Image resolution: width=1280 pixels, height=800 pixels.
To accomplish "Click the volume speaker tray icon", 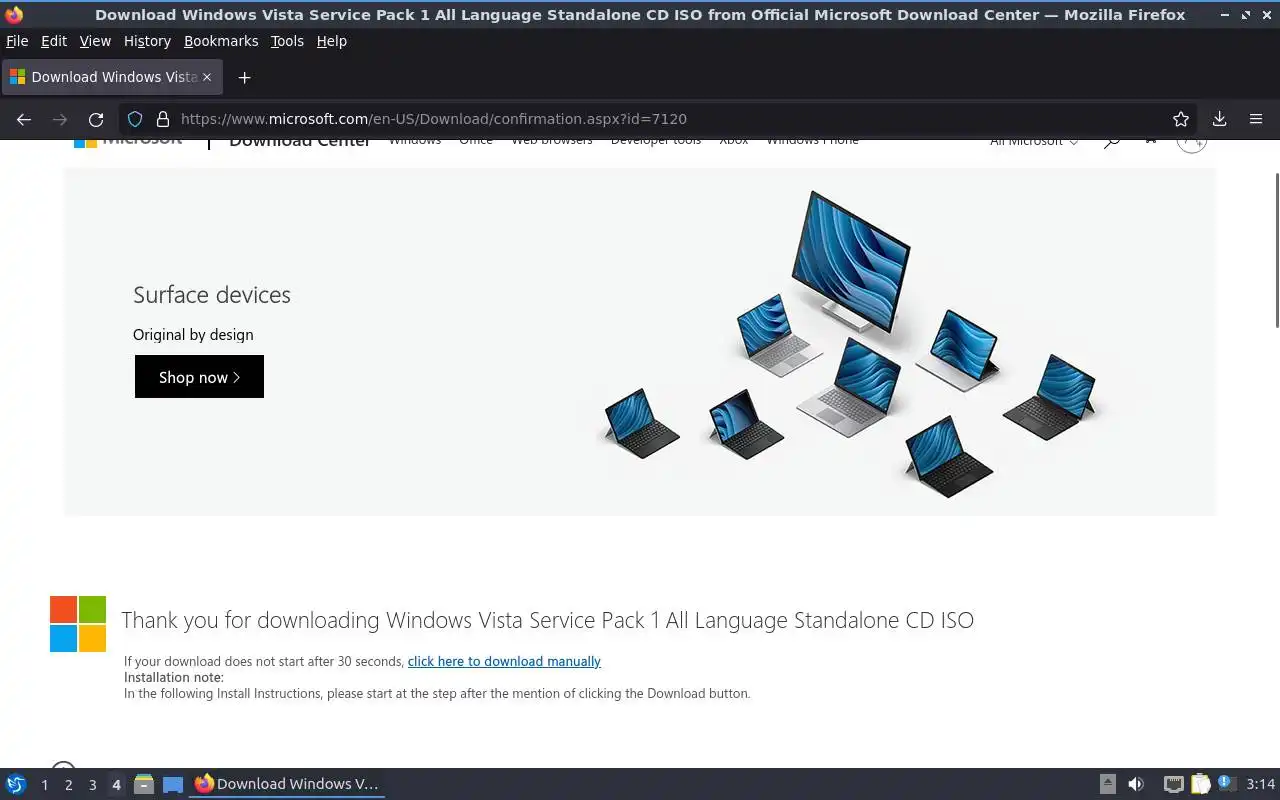I will click(x=1135, y=784).
